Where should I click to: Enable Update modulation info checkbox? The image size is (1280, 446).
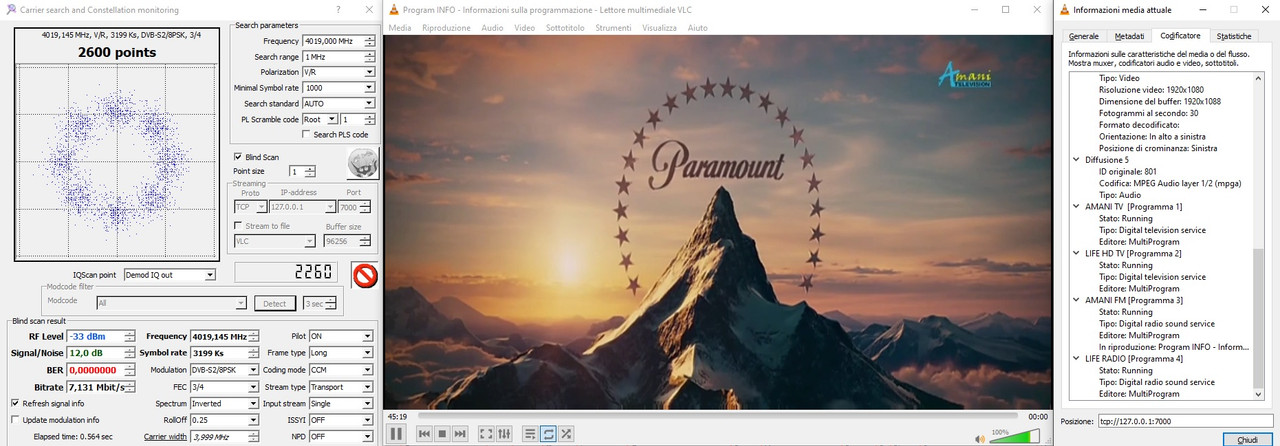pyautogui.click(x=15, y=419)
